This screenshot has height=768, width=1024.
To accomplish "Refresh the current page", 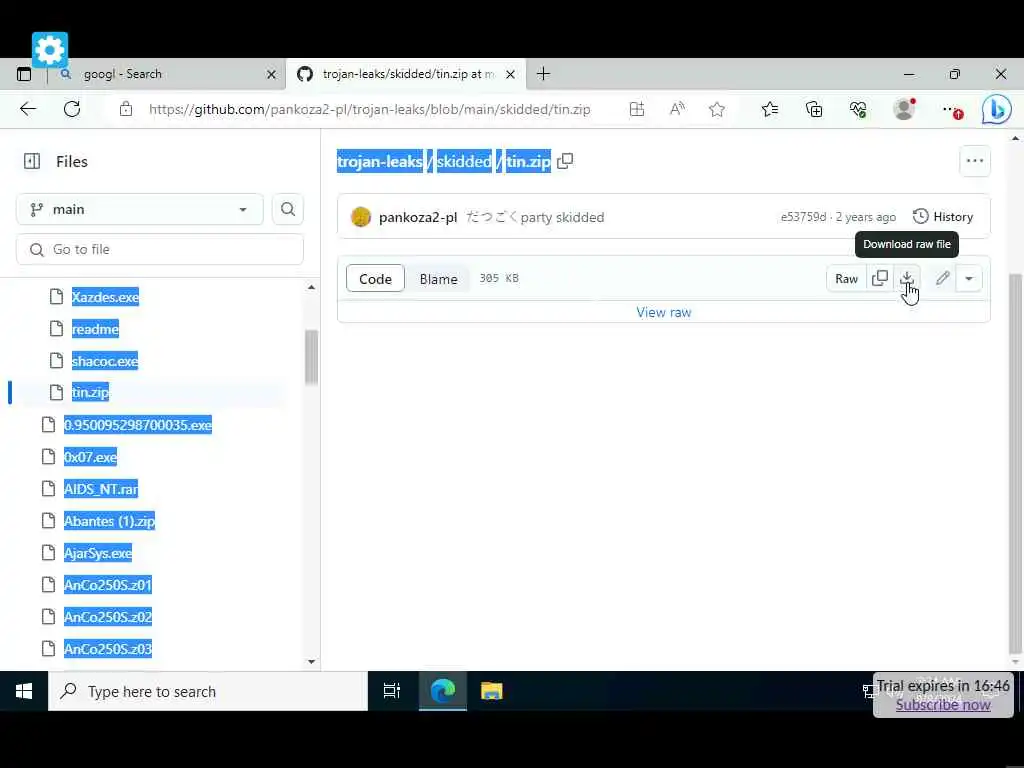I will (72, 109).
